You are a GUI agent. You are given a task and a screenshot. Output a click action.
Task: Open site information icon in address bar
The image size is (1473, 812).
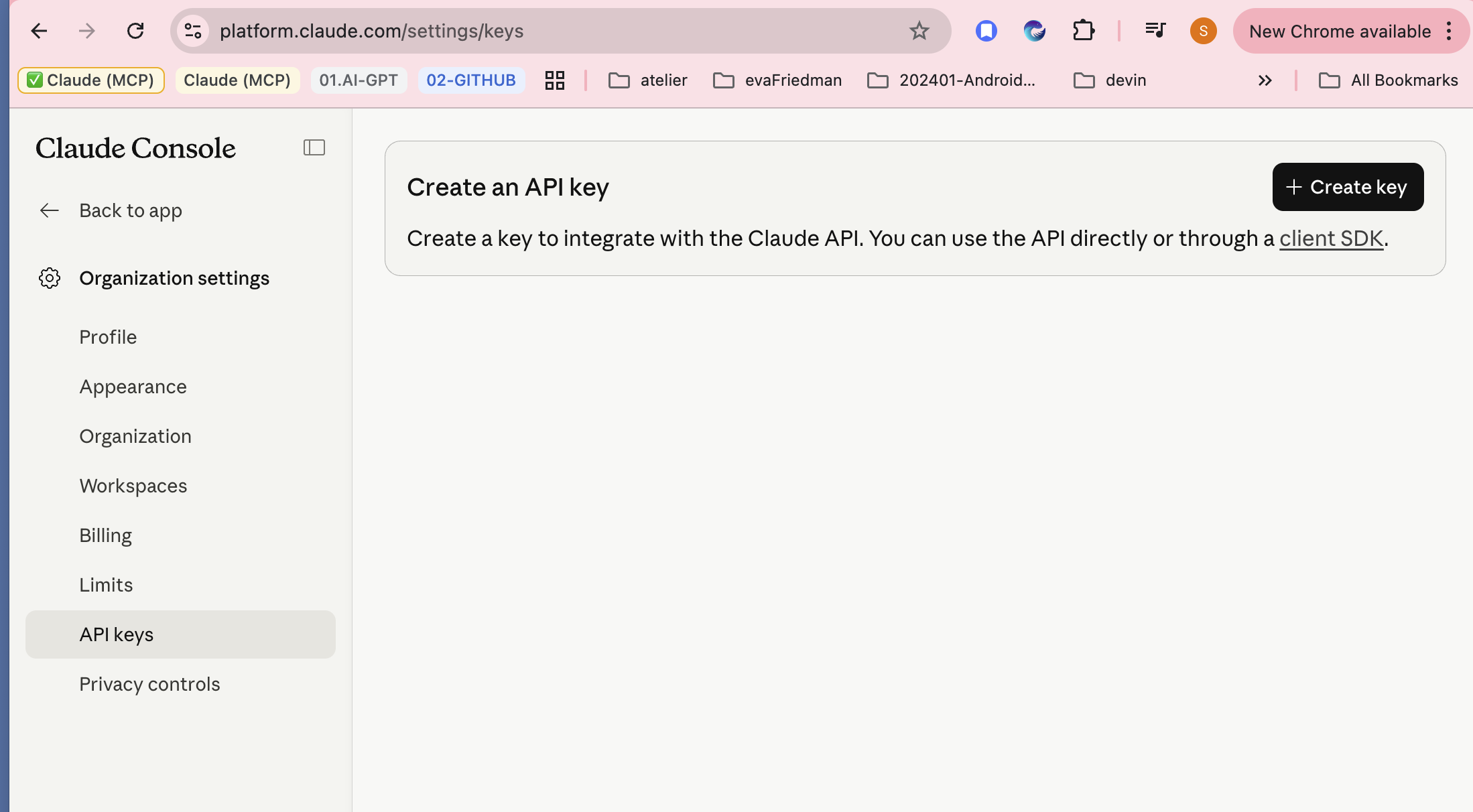click(194, 31)
